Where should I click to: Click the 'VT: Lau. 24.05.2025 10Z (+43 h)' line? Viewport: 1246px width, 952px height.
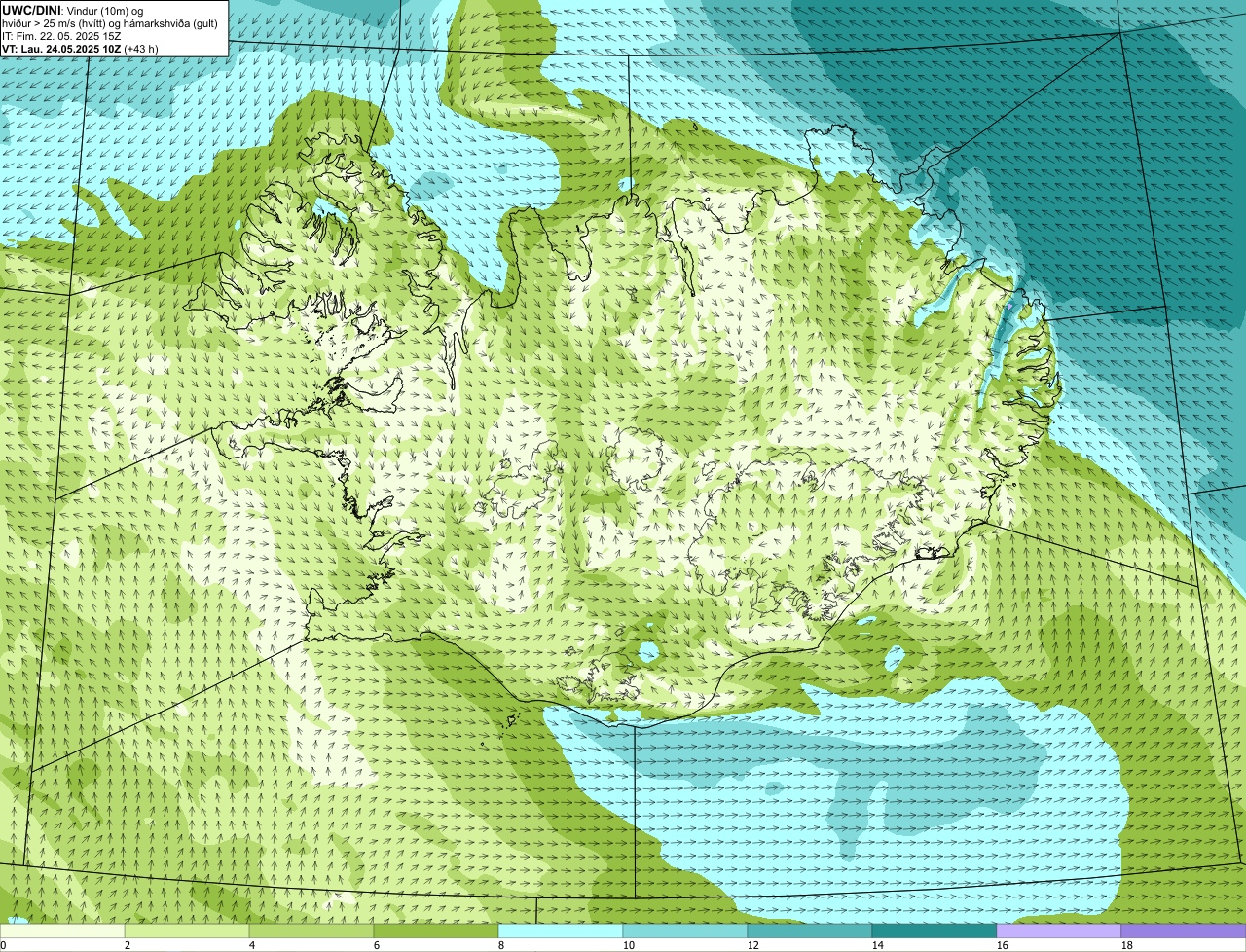point(80,48)
